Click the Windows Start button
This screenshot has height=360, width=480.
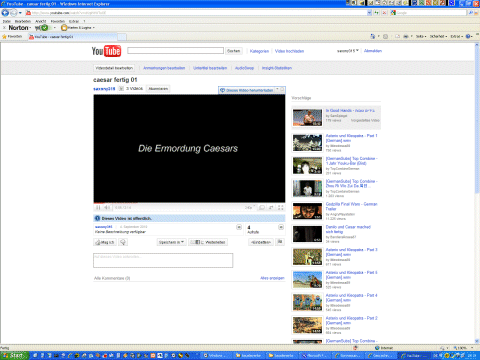pyautogui.click(x=14, y=355)
